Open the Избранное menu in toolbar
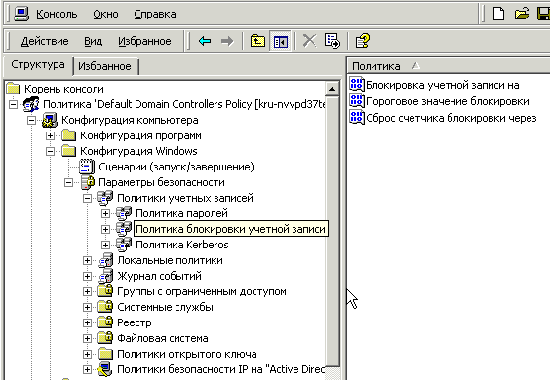This screenshot has height=380, width=550. [x=145, y=41]
